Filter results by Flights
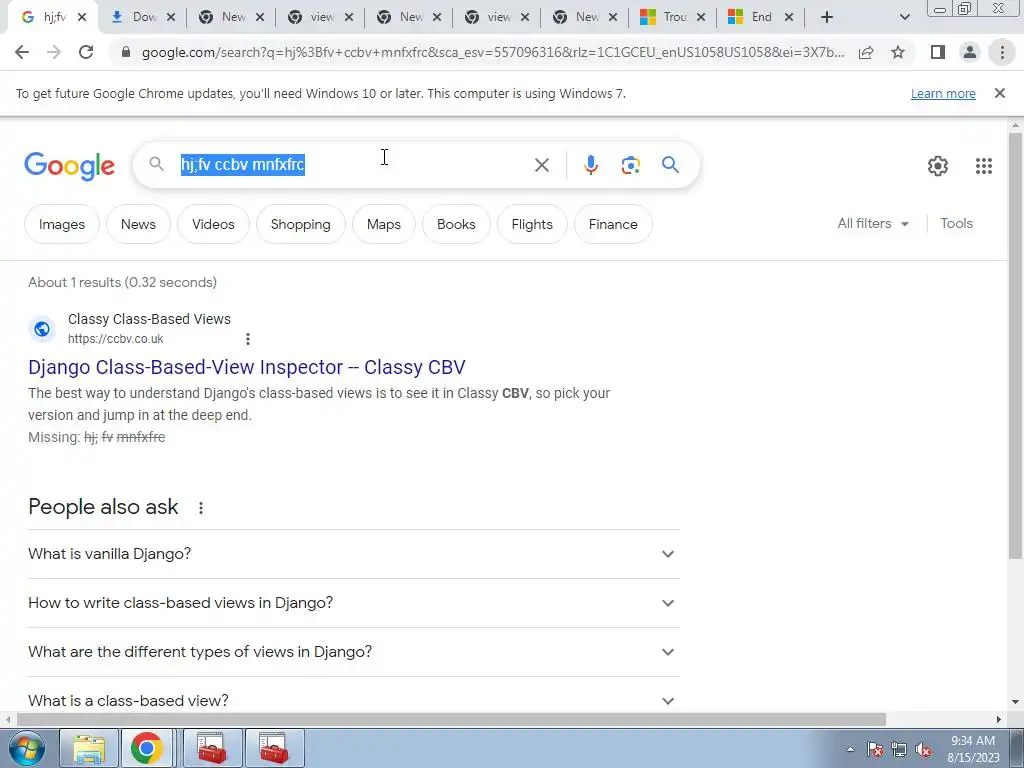 (532, 224)
